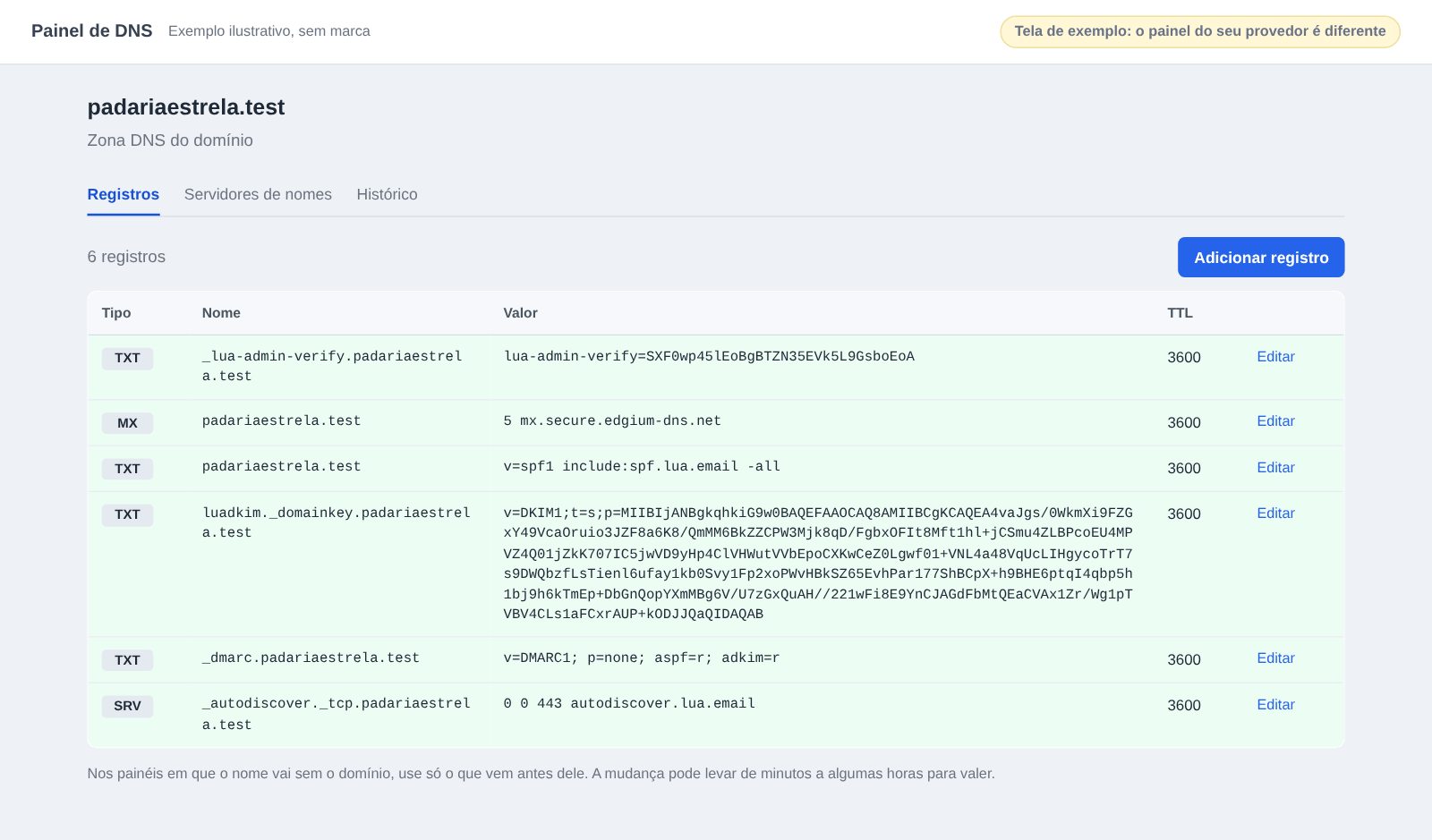Edit the SPF TXT record
The height and width of the screenshot is (840, 1432).
1275,468
